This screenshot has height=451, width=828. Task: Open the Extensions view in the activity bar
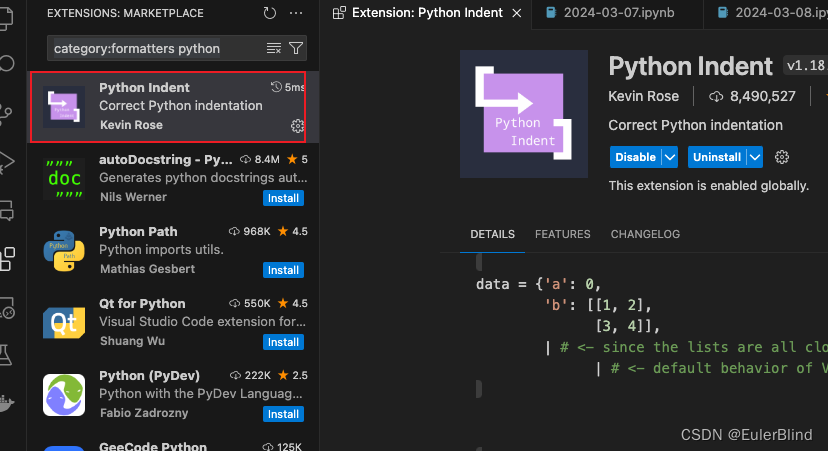(x=7, y=259)
